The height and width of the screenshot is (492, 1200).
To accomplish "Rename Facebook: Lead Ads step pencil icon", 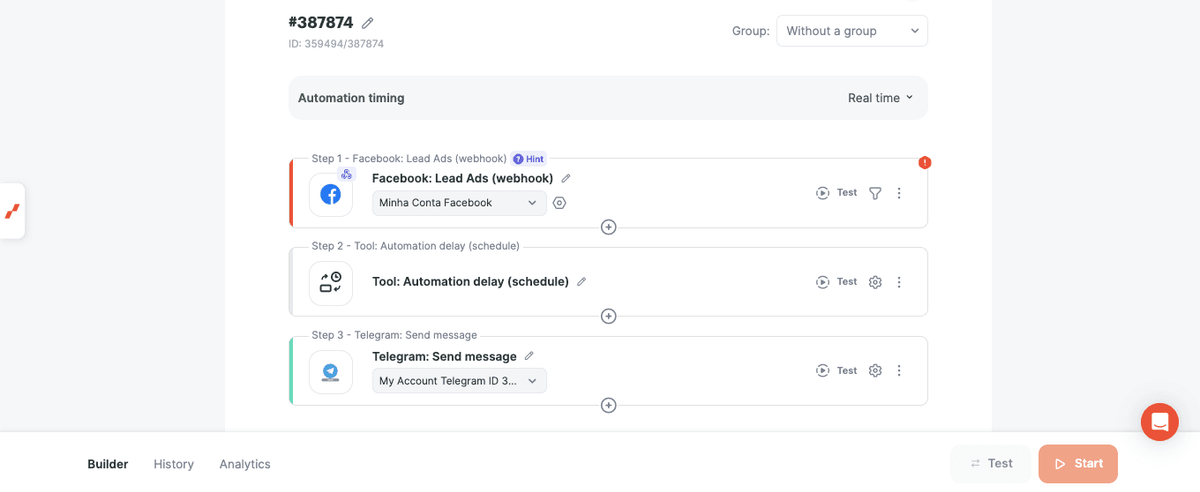I will click(x=566, y=178).
